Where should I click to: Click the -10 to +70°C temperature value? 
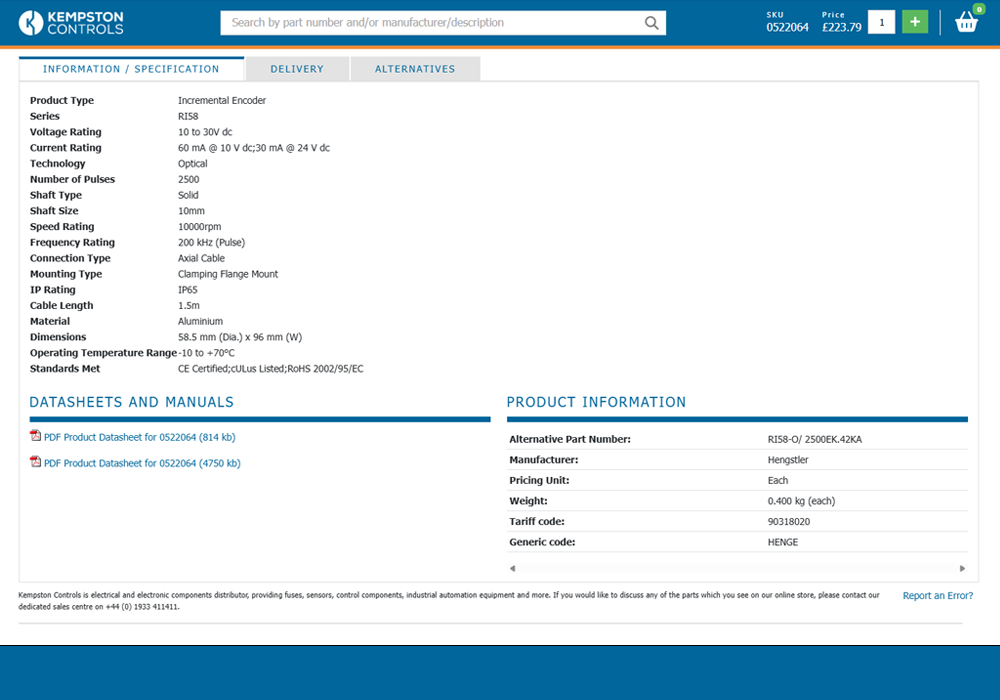pyautogui.click(x=207, y=353)
